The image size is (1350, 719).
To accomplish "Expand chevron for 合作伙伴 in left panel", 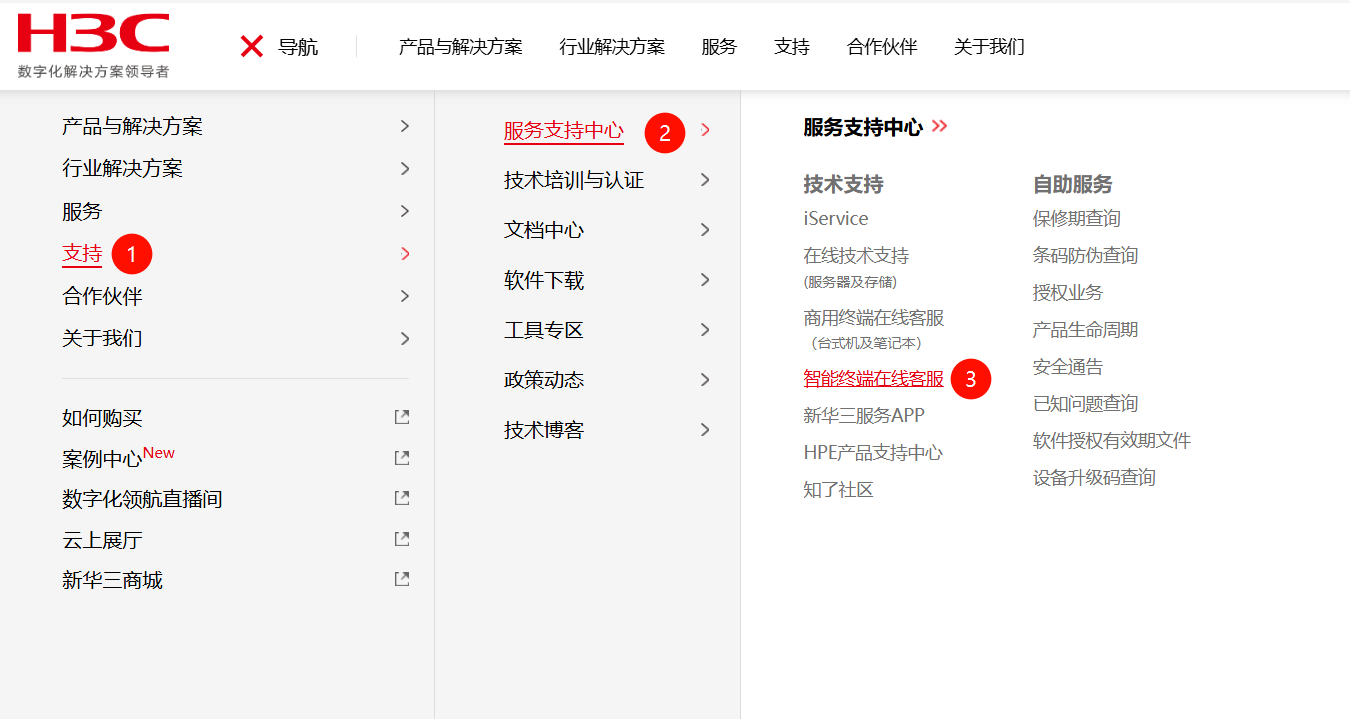I will click(x=405, y=296).
